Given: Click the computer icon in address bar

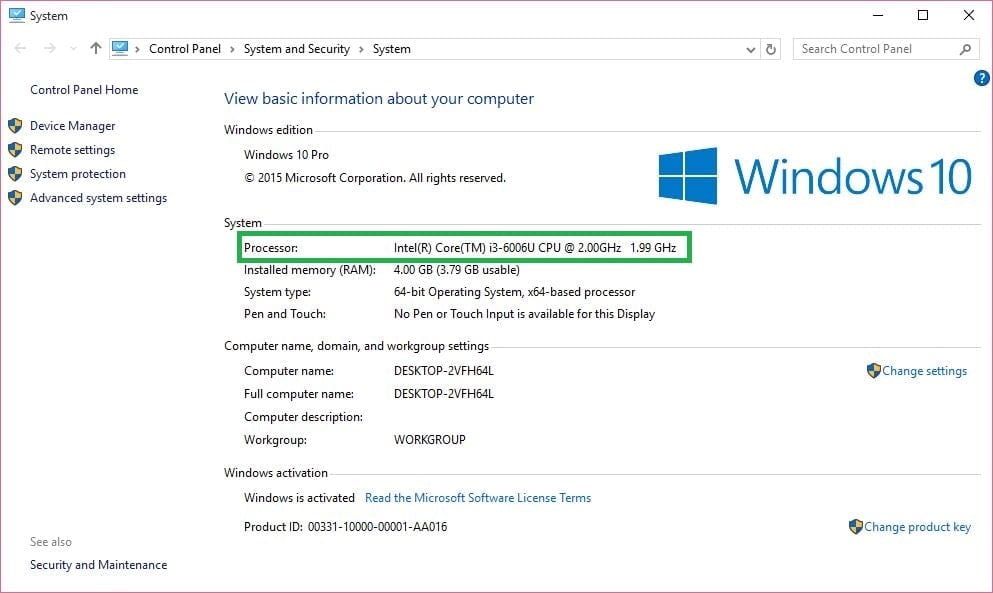Looking at the screenshot, I should click(120, 48).
